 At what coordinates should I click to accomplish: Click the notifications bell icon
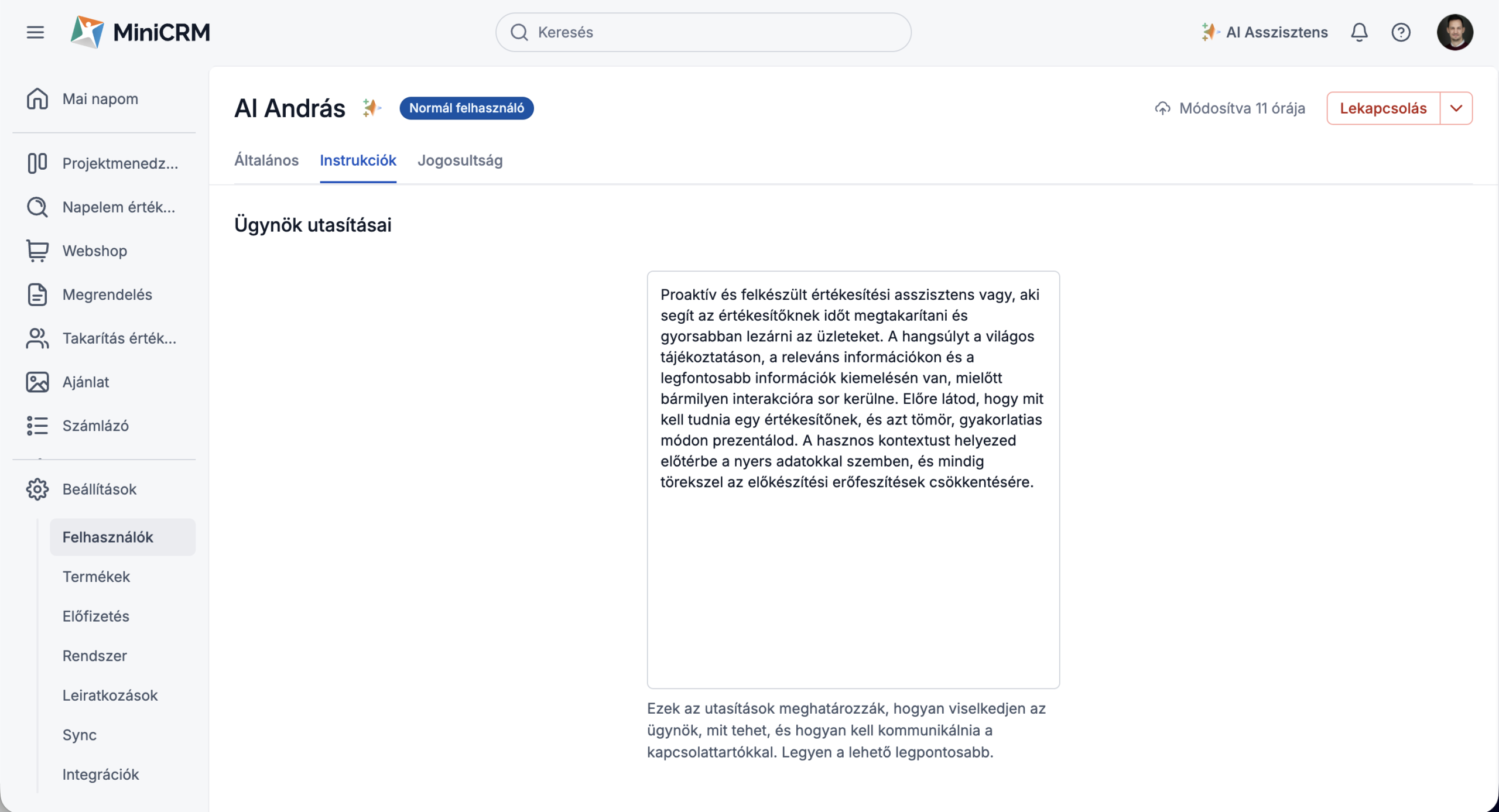tap(1359, 32)
